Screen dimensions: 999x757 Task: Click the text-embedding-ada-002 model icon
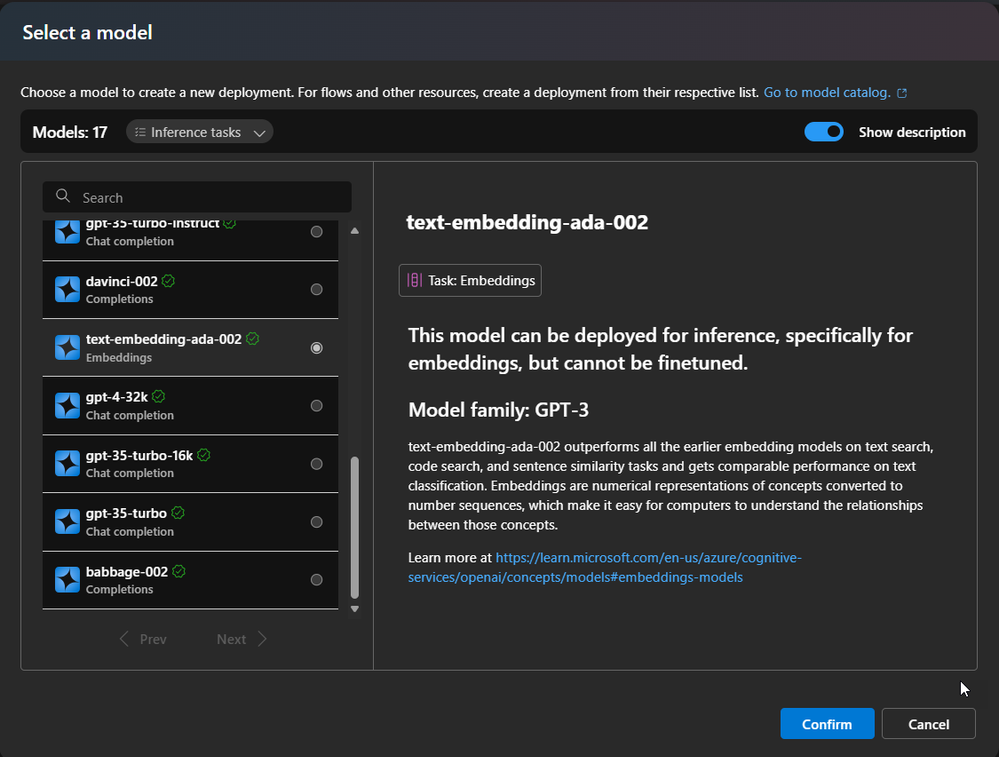[67, 348]
